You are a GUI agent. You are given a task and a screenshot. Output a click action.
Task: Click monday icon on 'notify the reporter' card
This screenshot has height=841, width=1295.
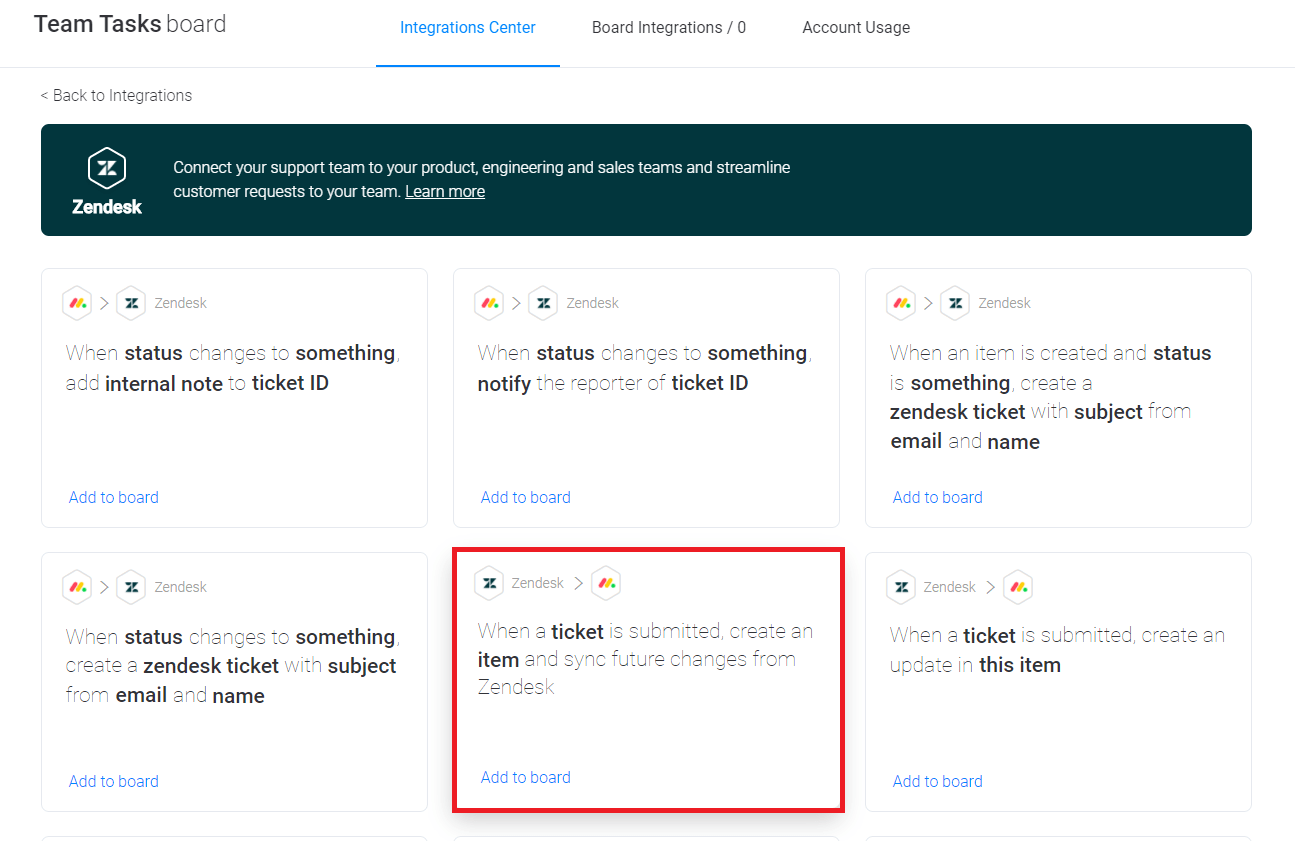[x=489, y=303]
